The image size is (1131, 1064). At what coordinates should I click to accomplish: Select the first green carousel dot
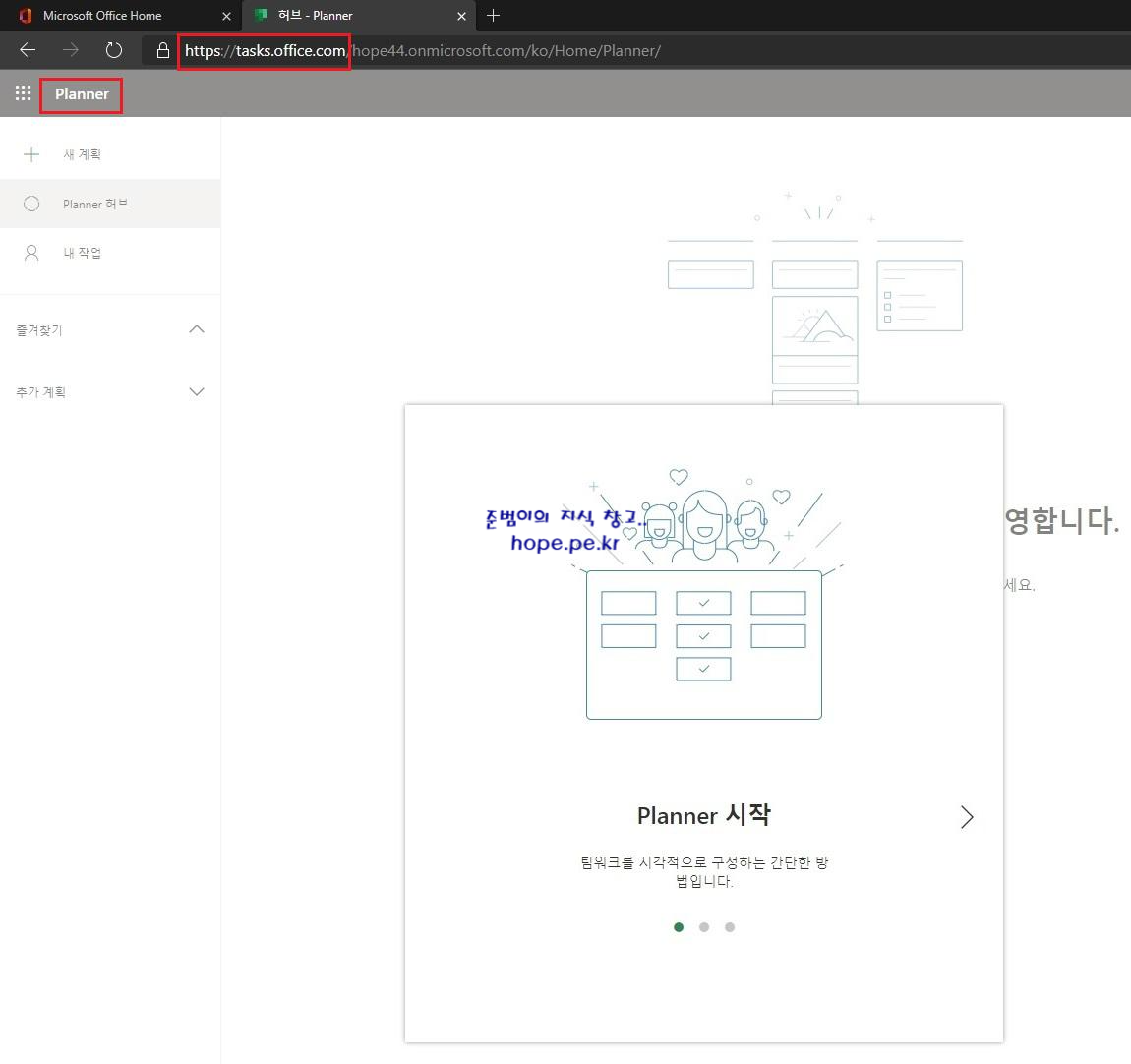679,927
